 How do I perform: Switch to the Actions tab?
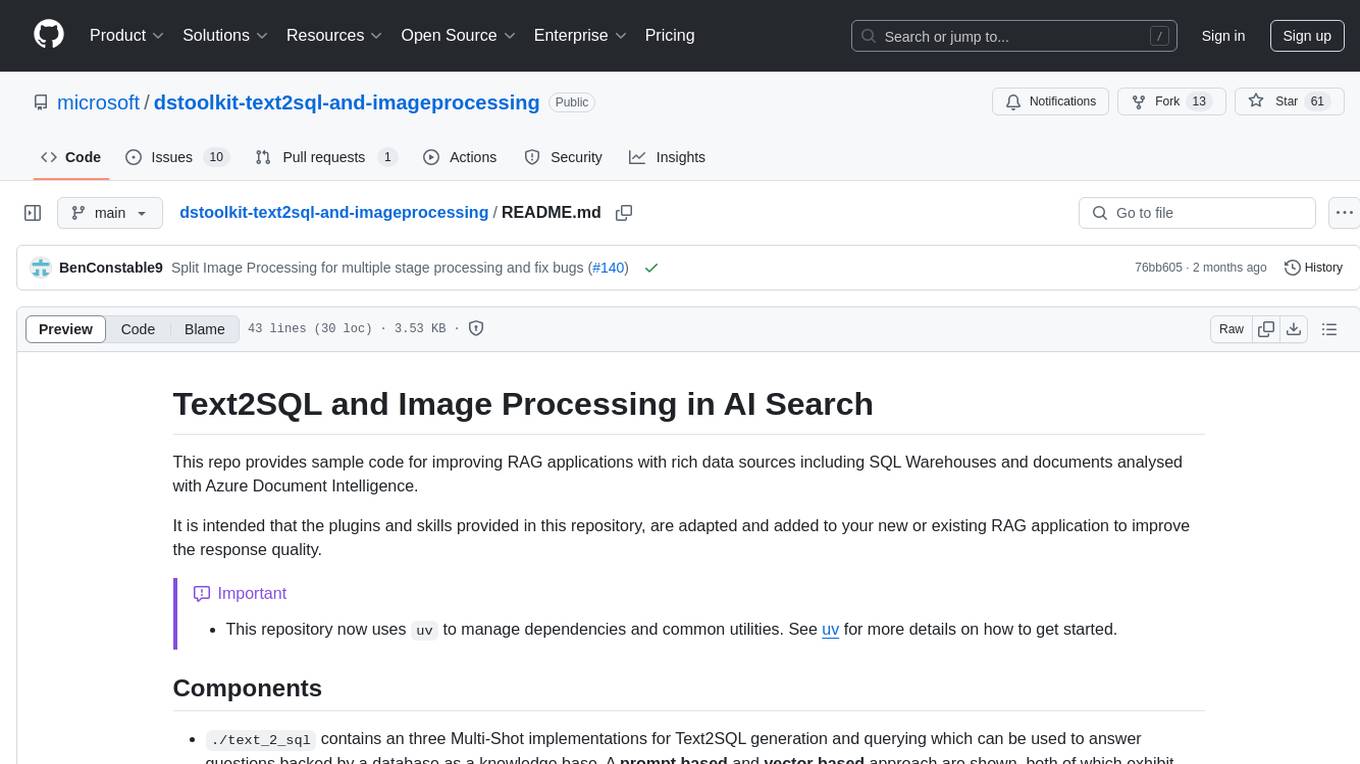(x=460, y=157)
